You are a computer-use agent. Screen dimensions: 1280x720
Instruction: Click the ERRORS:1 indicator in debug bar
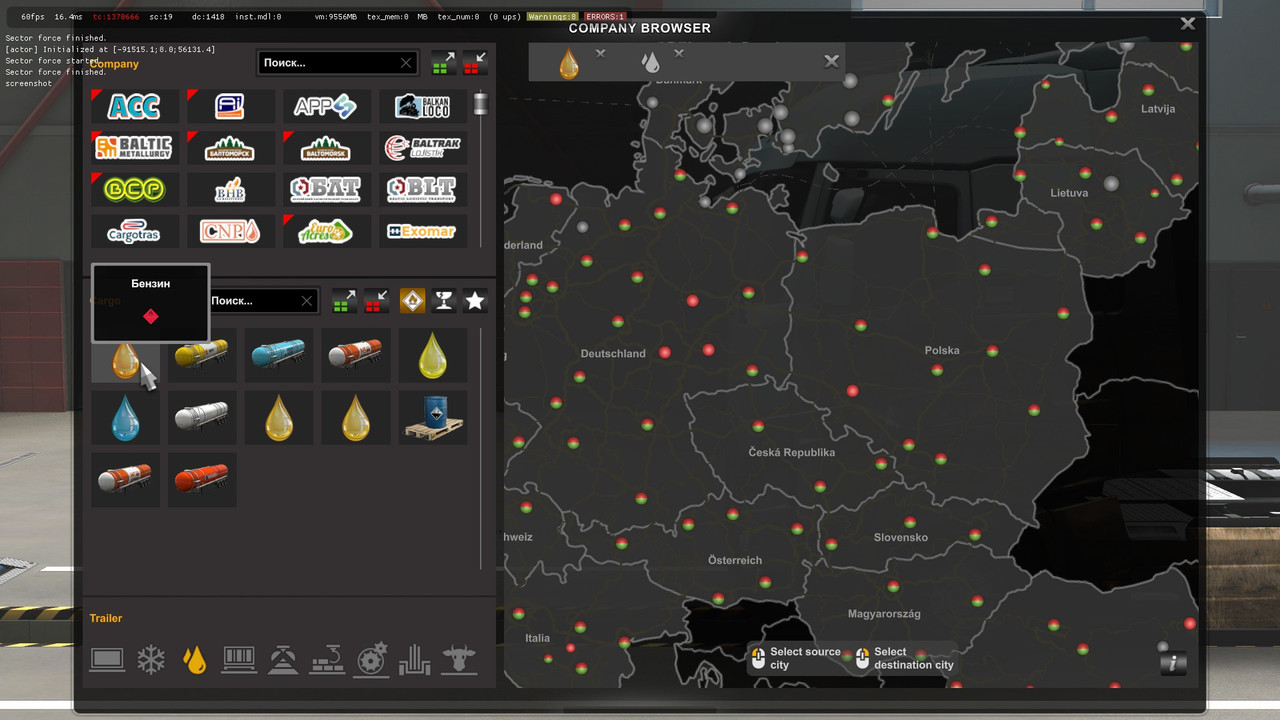[x=606, y=17]
